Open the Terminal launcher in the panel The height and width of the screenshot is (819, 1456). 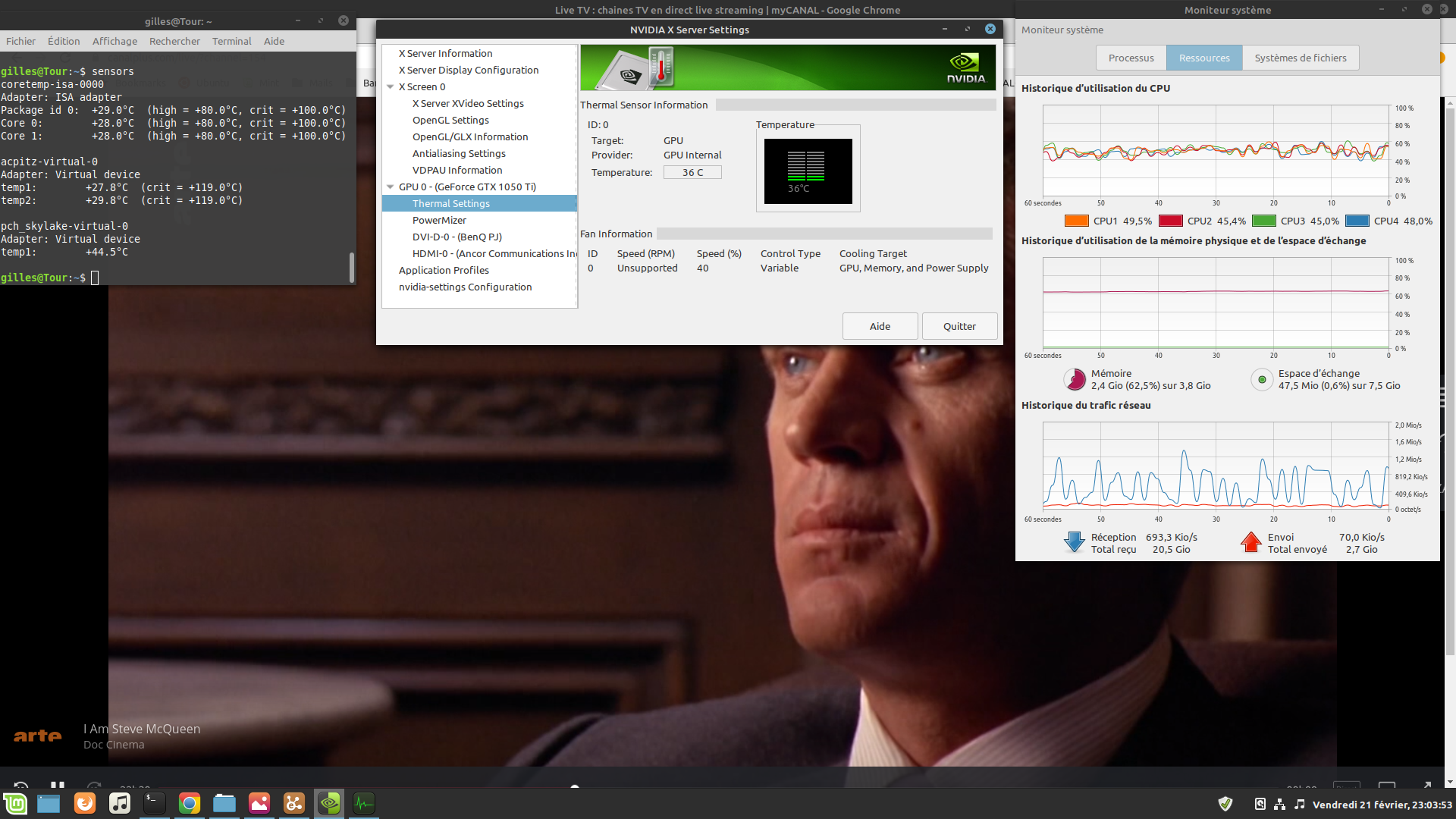pyautogui.click(x=154, y=803)
